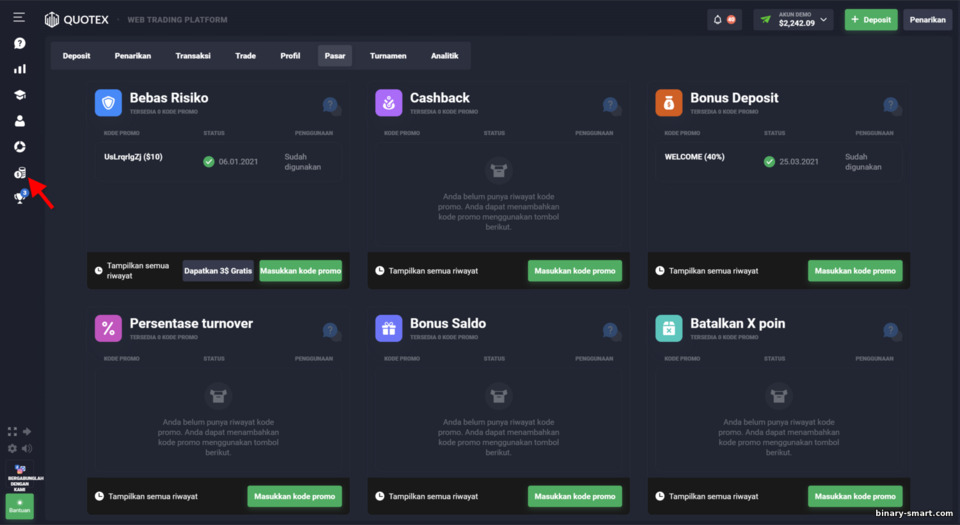Click Dapatkan 3$ Gratis button

[218, 270]
